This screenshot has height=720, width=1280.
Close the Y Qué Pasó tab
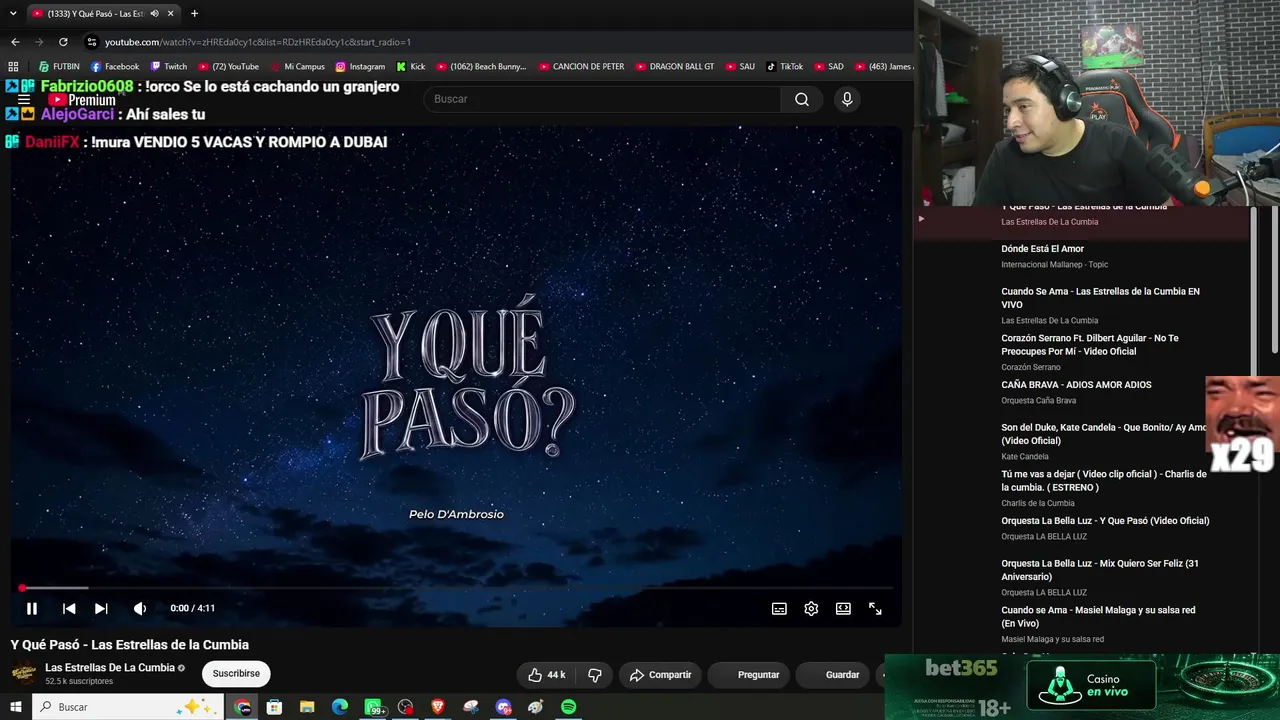coord(171,14)
